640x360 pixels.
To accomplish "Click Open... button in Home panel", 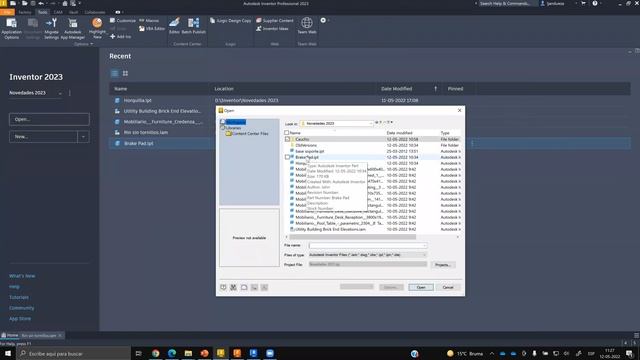I will (49, 119).
